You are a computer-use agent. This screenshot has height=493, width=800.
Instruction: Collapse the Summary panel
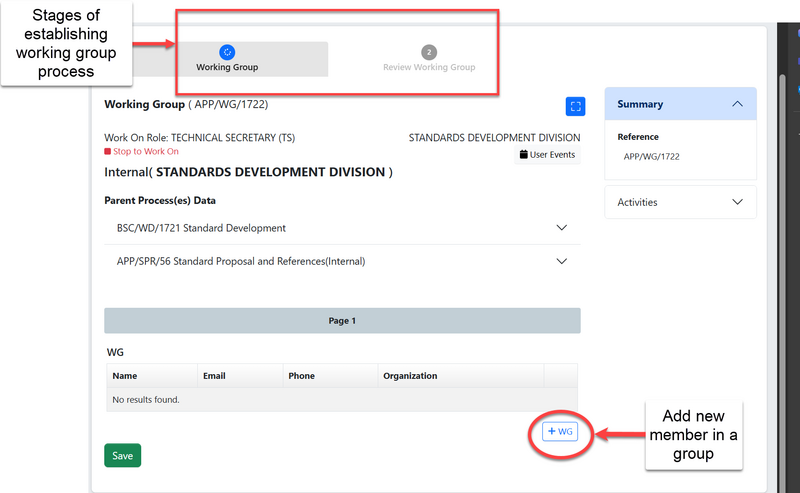tap(737, 104)
